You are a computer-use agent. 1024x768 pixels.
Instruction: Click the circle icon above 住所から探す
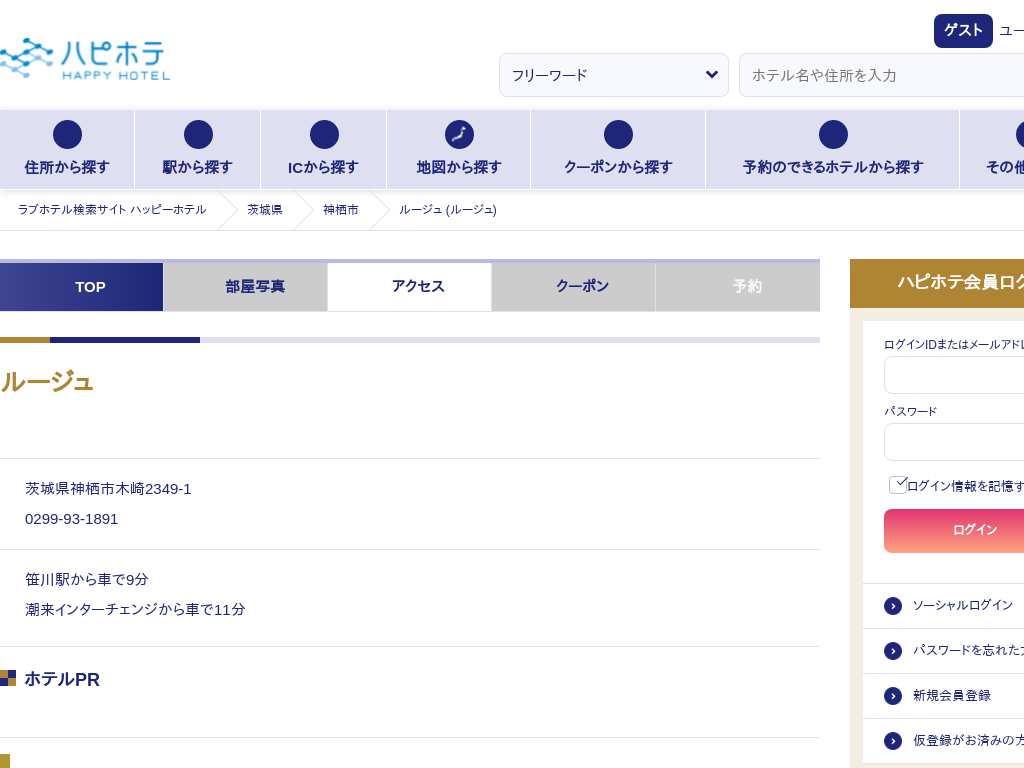(x=67, y=135)
